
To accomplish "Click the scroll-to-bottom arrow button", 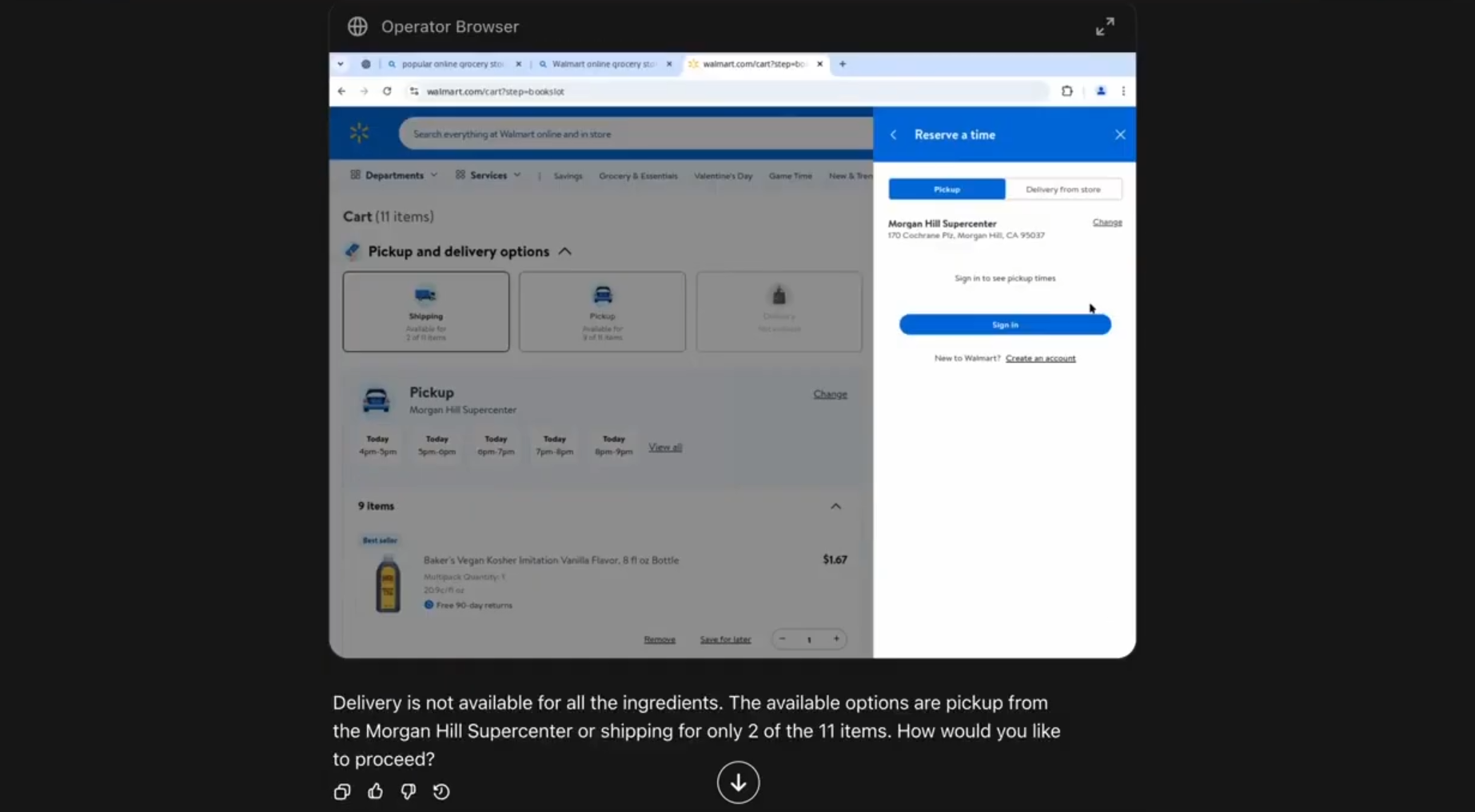I will coord(737,782).
